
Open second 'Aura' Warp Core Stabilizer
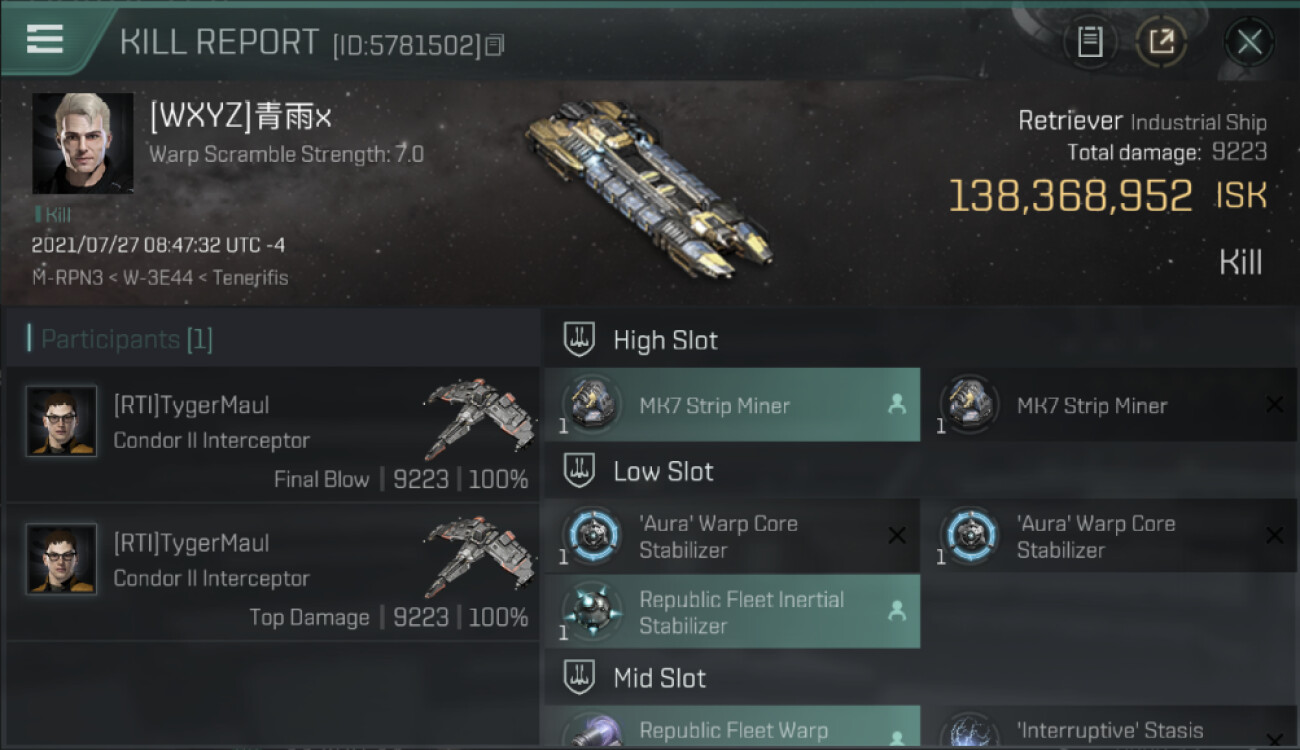pos(1110,536)
